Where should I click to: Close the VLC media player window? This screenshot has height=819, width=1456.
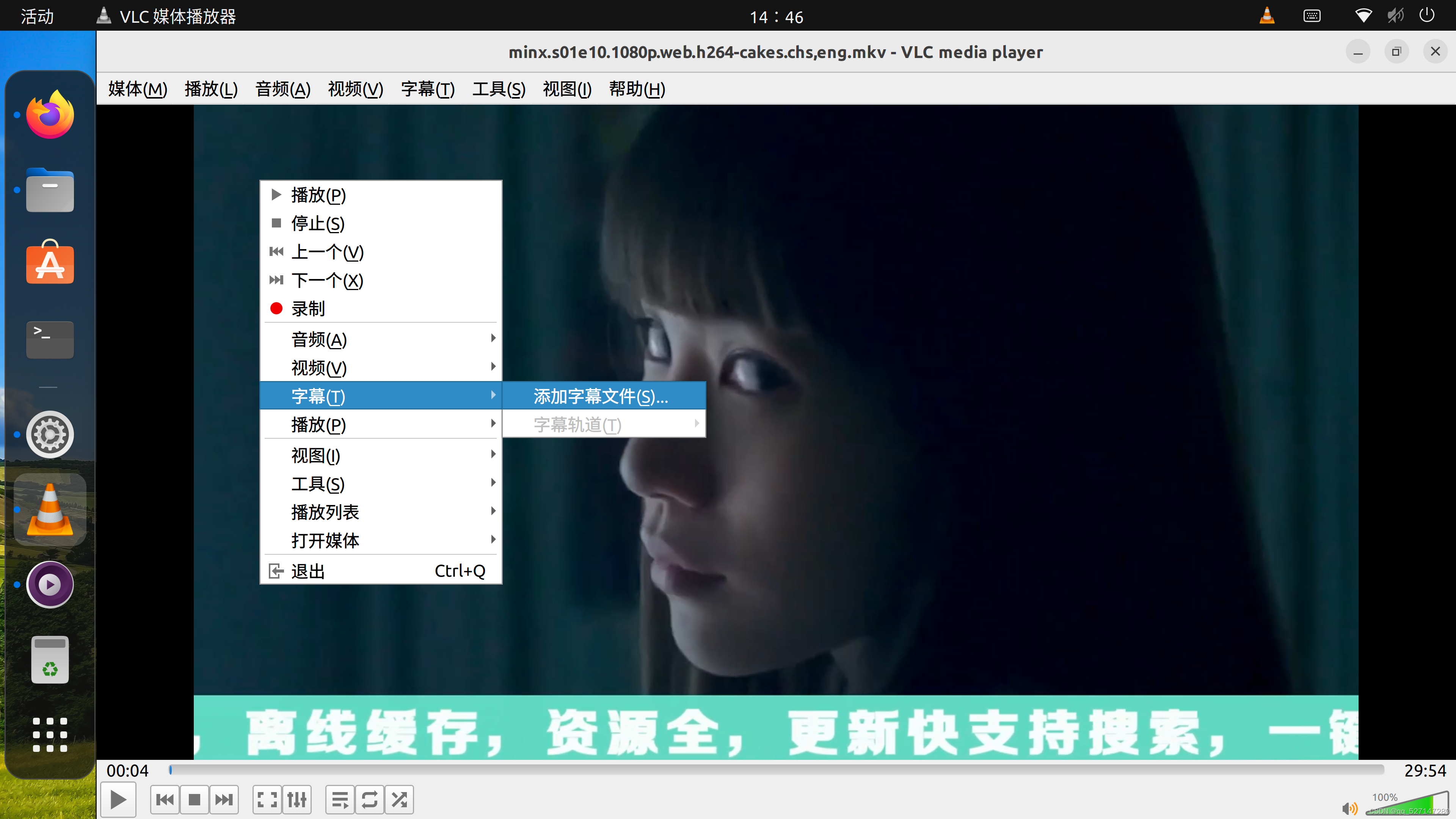click(1435, 52)
